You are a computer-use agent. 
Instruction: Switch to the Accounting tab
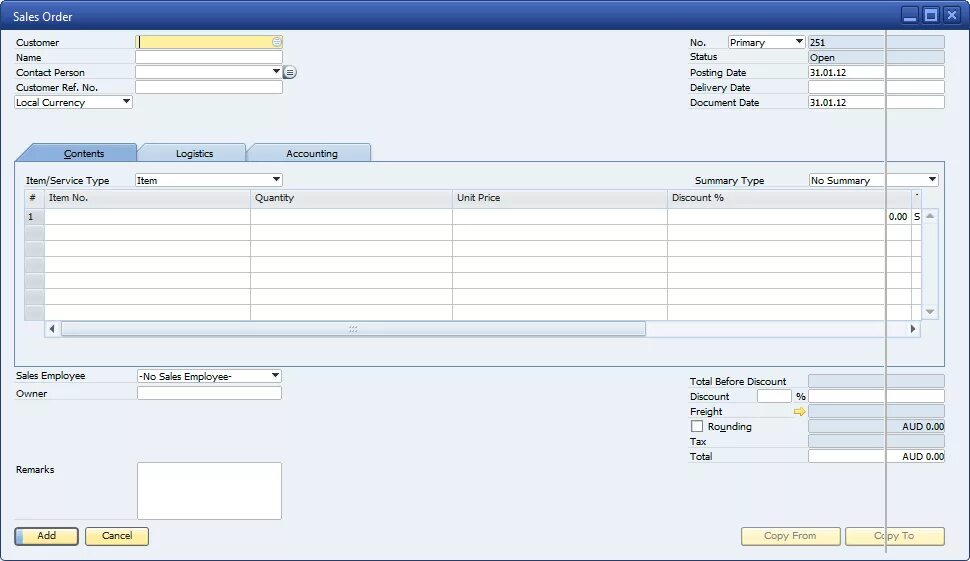click(312, 153)
